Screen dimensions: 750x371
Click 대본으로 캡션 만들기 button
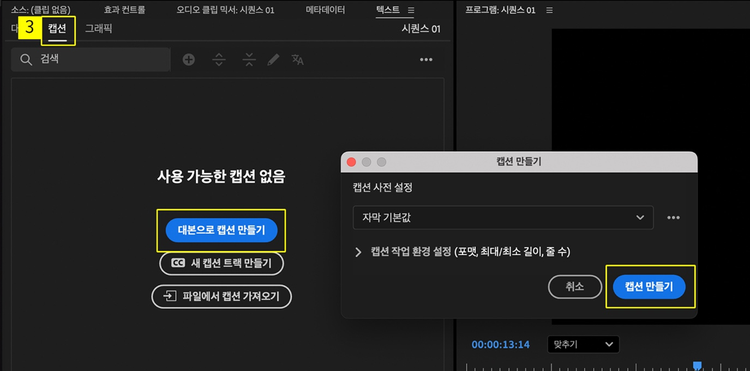point(221,230)
